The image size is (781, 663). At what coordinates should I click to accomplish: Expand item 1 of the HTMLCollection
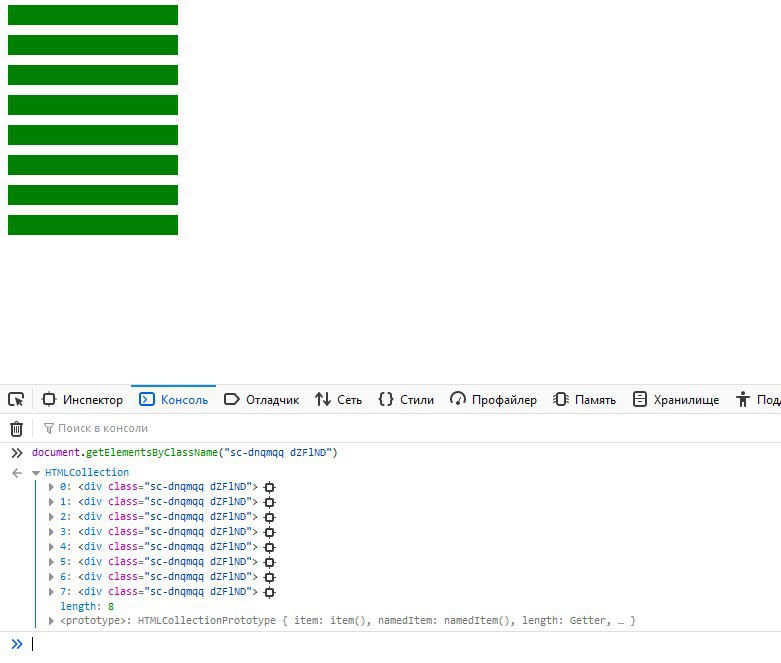(51, 502)
